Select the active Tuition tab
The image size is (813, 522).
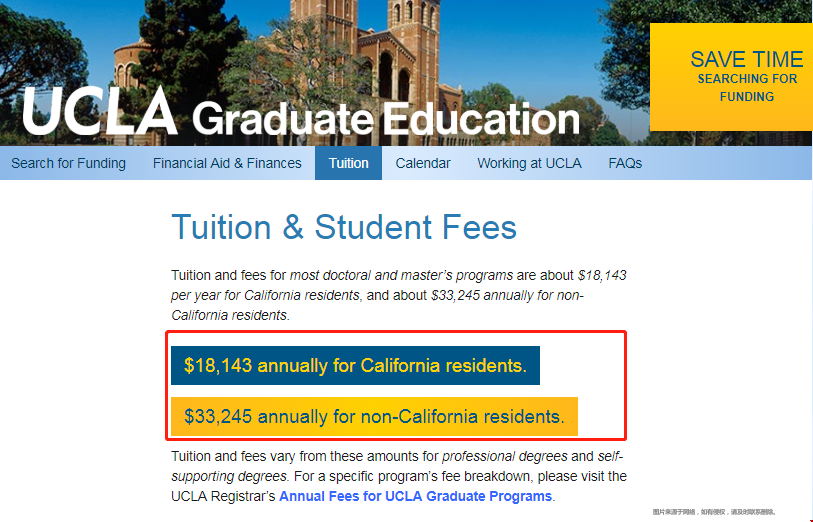(348, 163)
